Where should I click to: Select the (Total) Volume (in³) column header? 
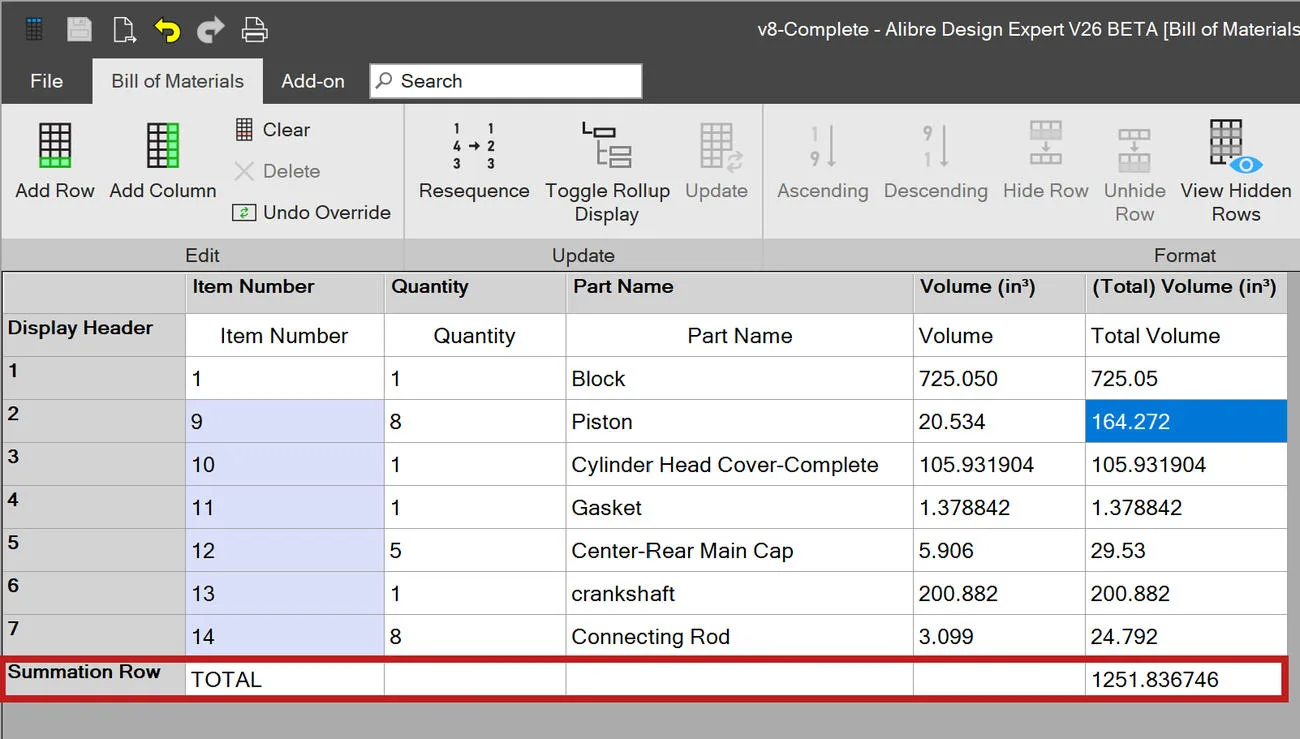coord(1186,292)
